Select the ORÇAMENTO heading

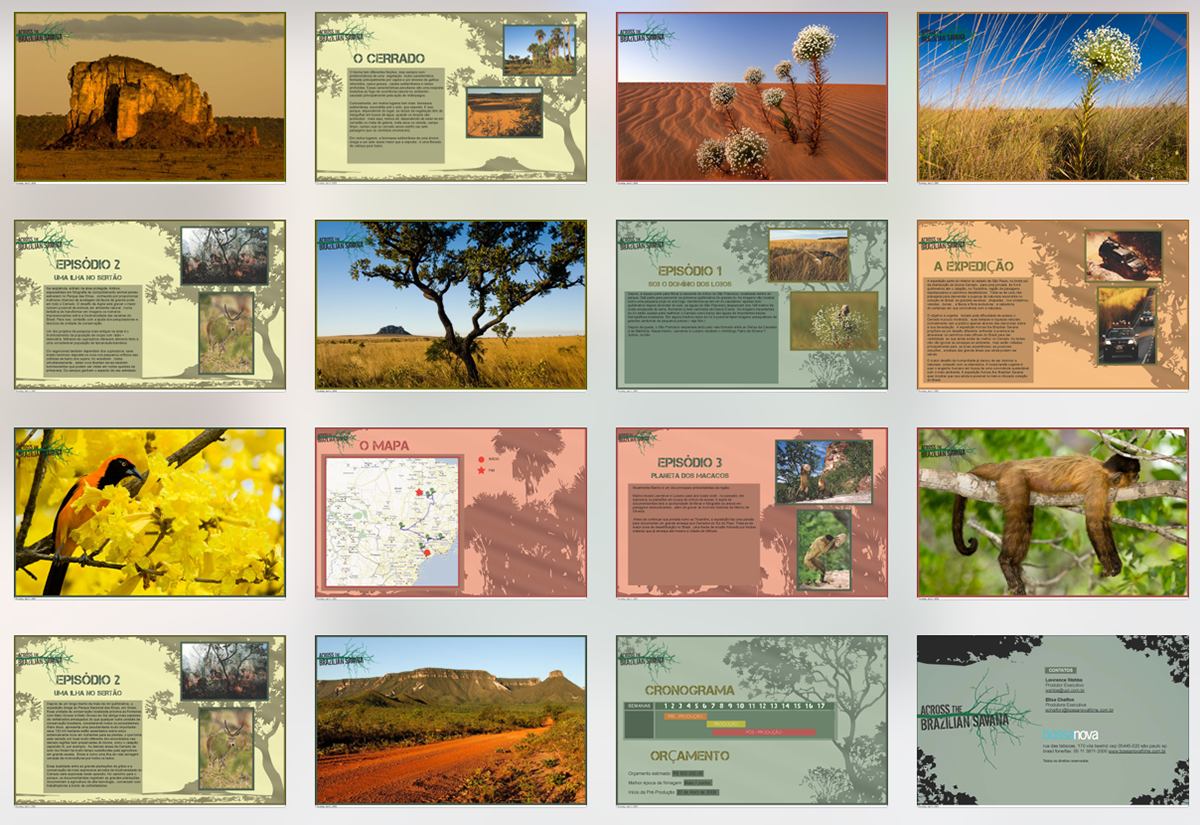click(690, 756)
